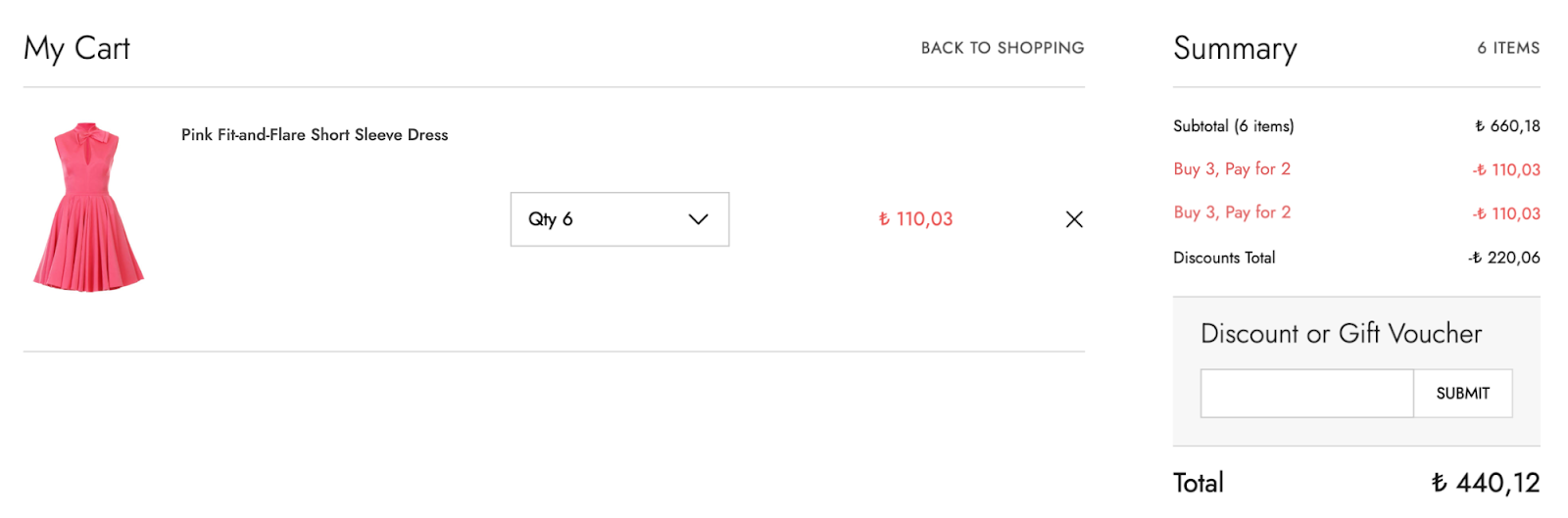This screenshot has width=1568, height=518.
Task: Open the Qty 6 quantity dropdown
Action: tap(618, 219)
